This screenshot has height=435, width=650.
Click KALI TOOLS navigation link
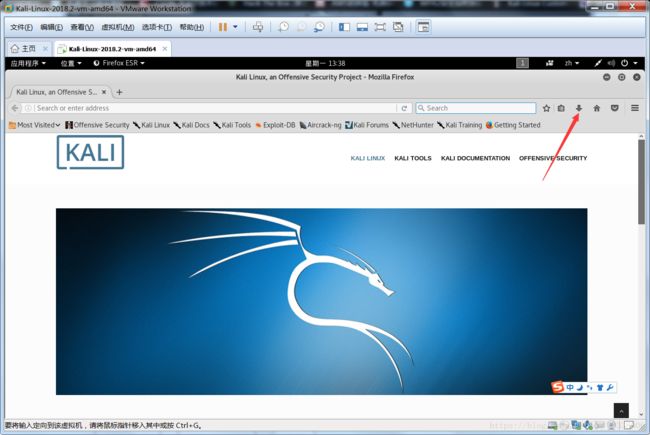tap(413, 158)
